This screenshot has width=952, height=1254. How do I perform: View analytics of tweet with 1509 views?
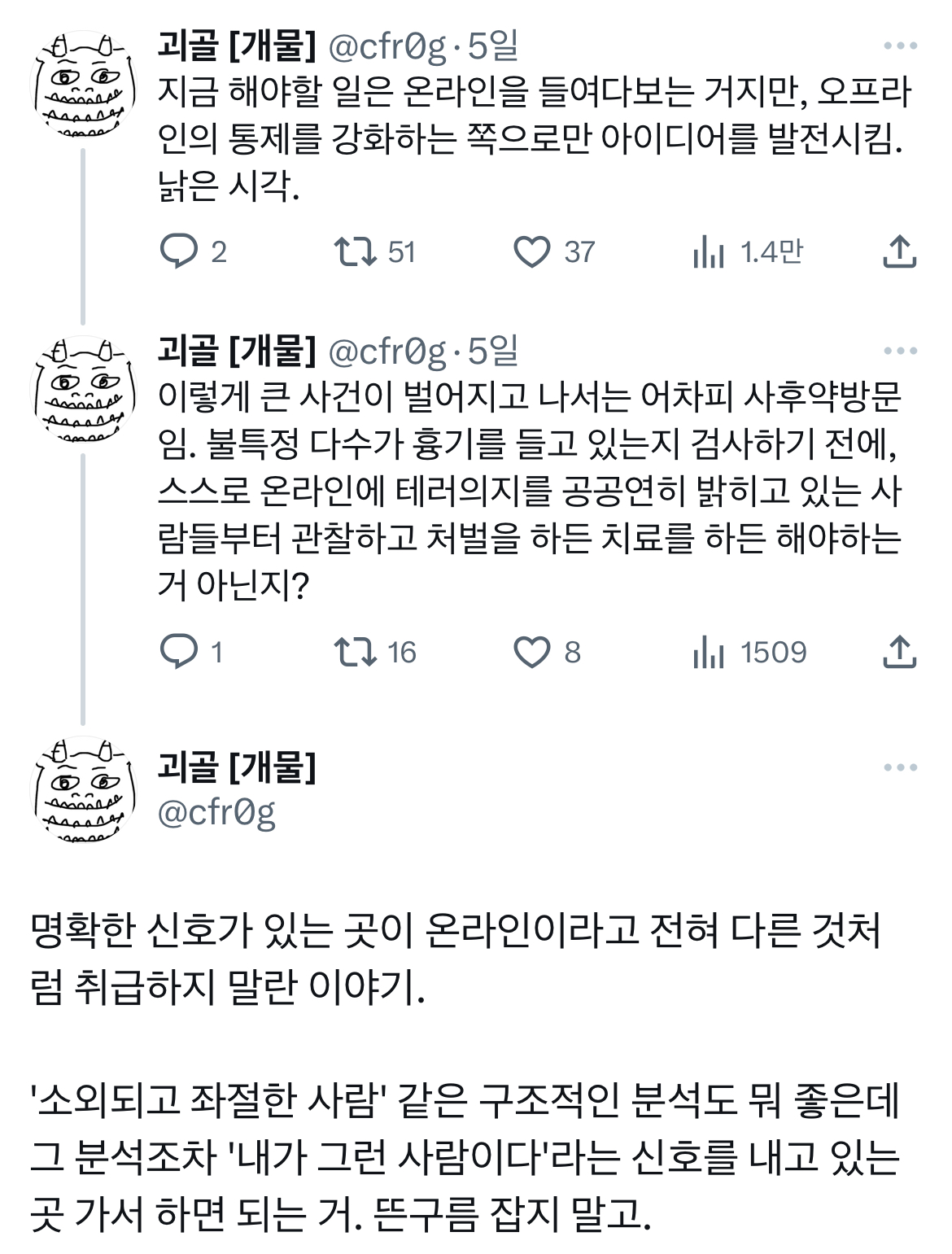tap(709, 653)
